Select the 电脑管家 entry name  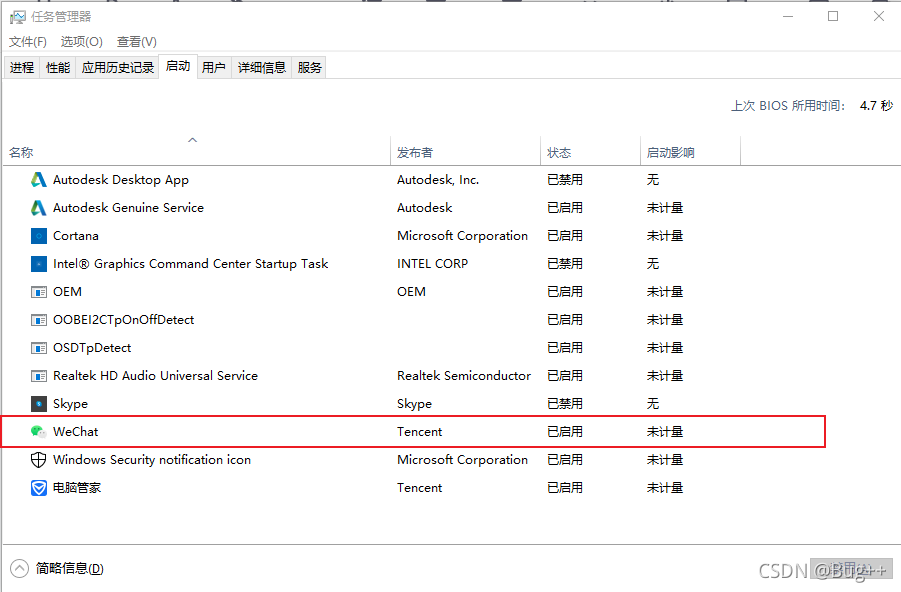(77, 488)
